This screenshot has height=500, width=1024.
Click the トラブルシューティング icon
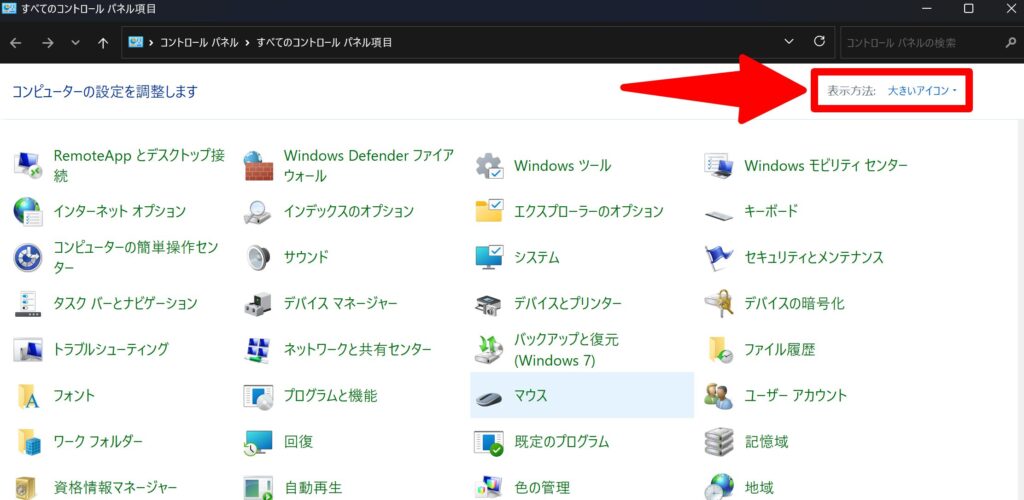[x=27, y=349]
